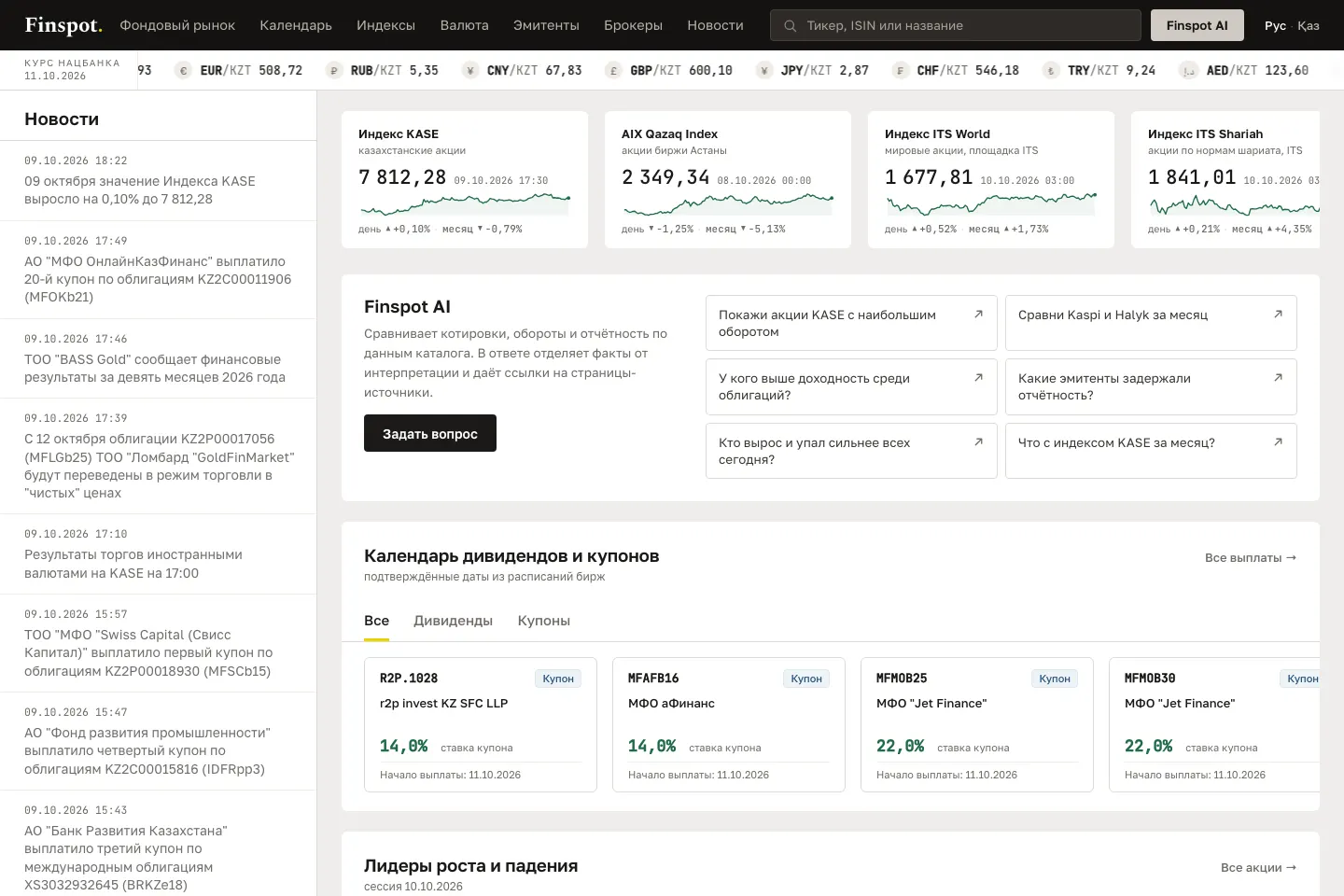The height and width of the screenshot is (896, 1344).
Task: Click the Finspot AI header button
Action: click(x=1197, y=25)
